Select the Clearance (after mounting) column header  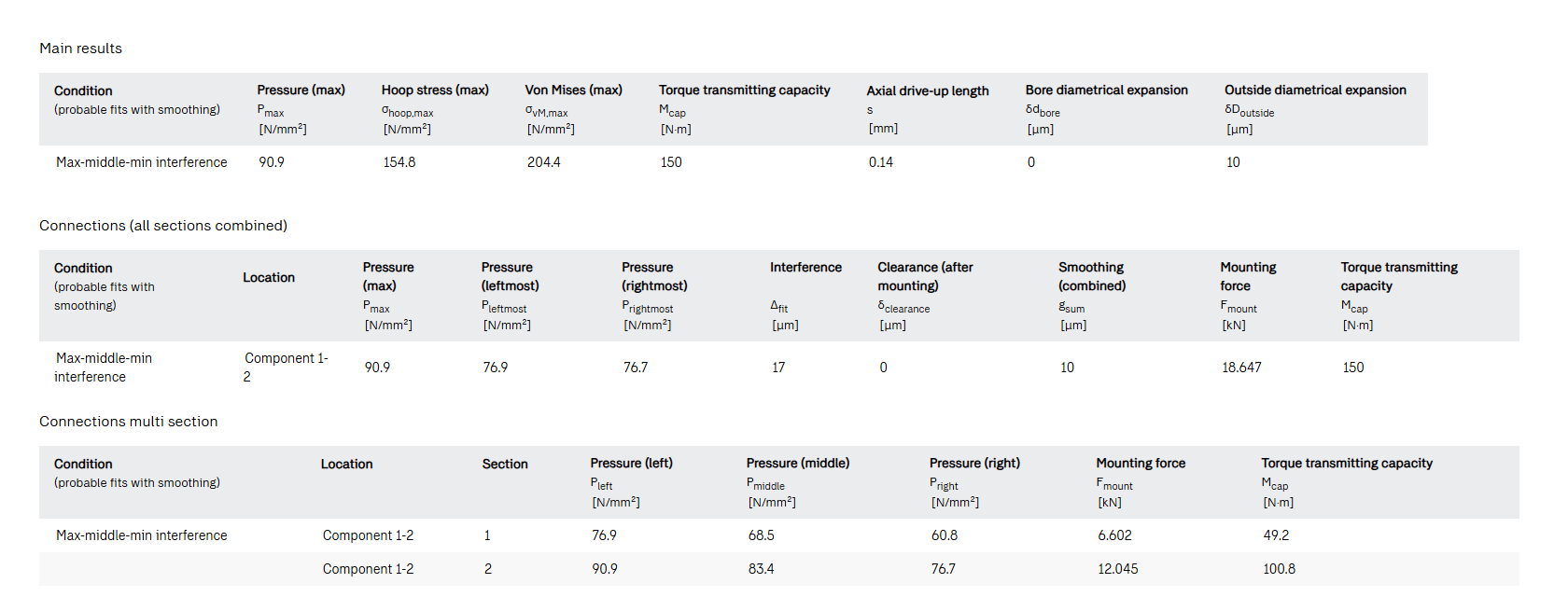[924, 277]
